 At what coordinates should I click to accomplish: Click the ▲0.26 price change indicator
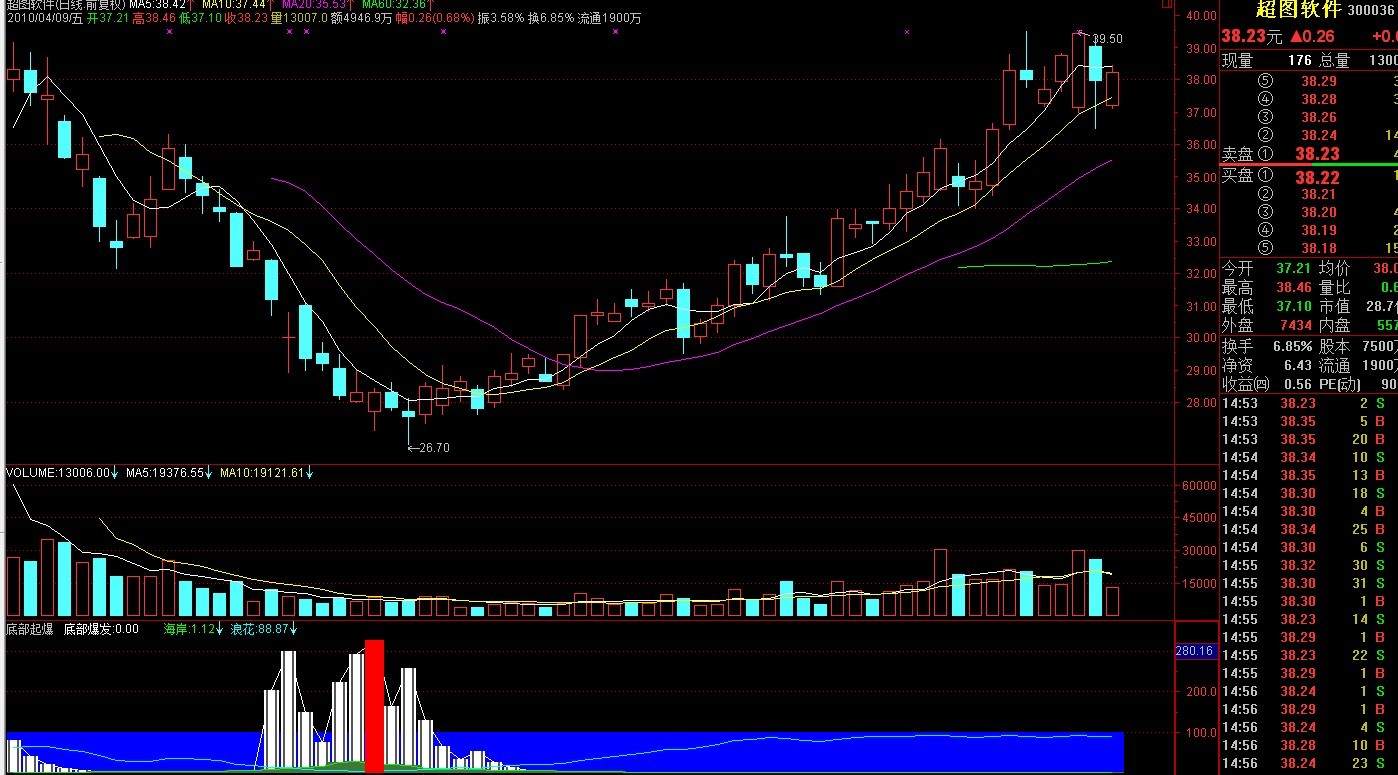[x=1310, y=38]
